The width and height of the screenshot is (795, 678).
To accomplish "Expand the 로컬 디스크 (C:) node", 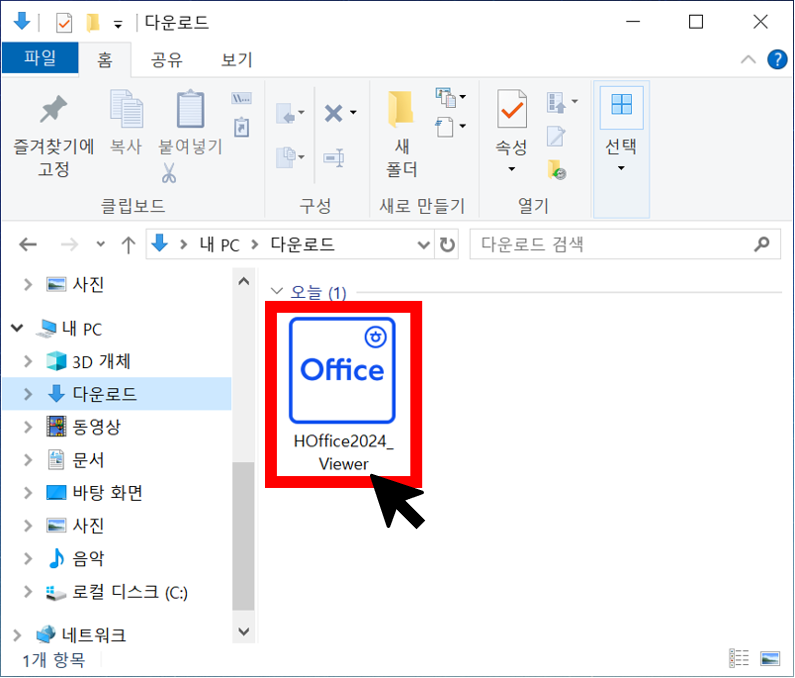I will (28, 592).
